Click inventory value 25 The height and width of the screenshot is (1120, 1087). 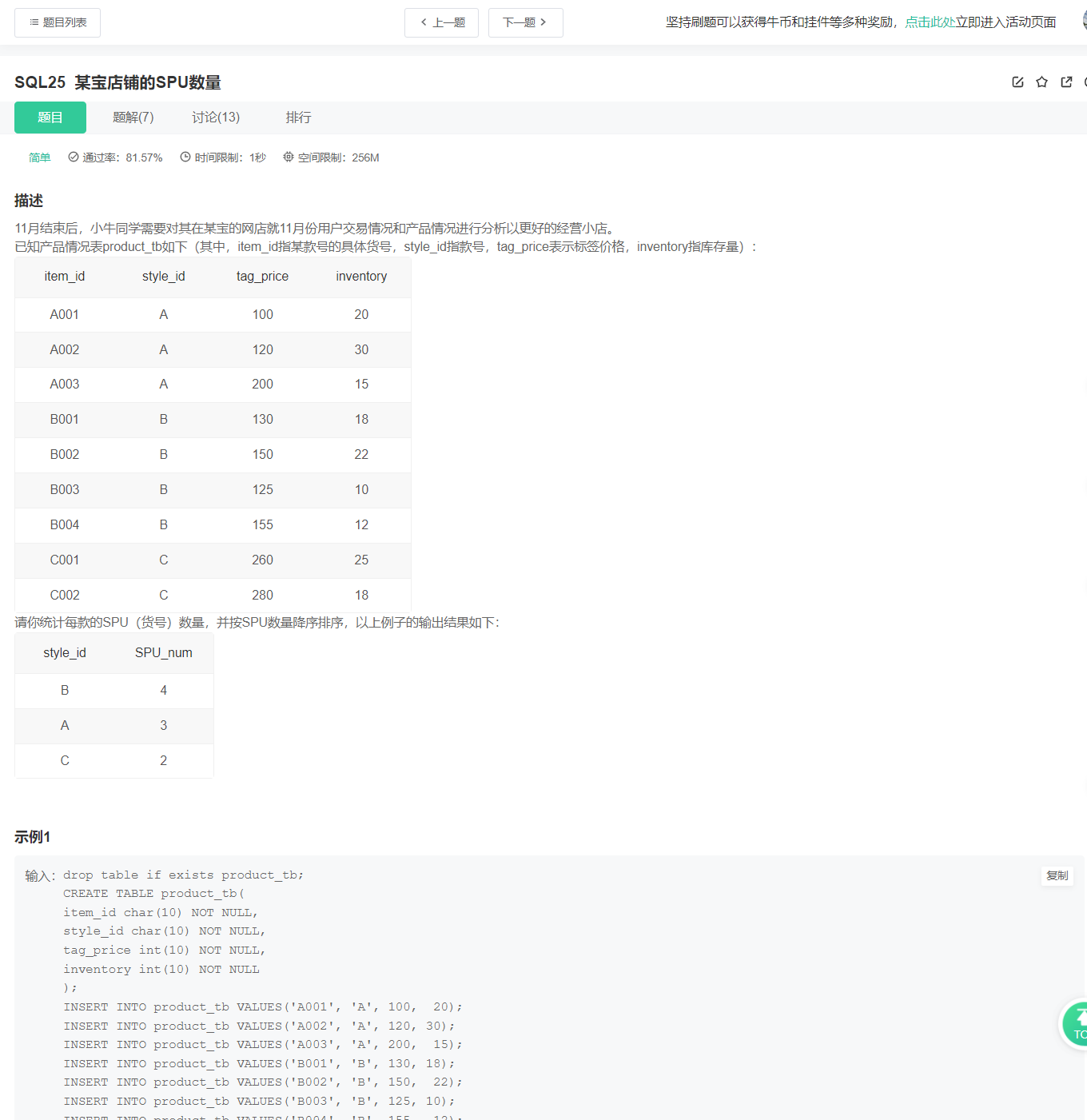click(361, 560)
